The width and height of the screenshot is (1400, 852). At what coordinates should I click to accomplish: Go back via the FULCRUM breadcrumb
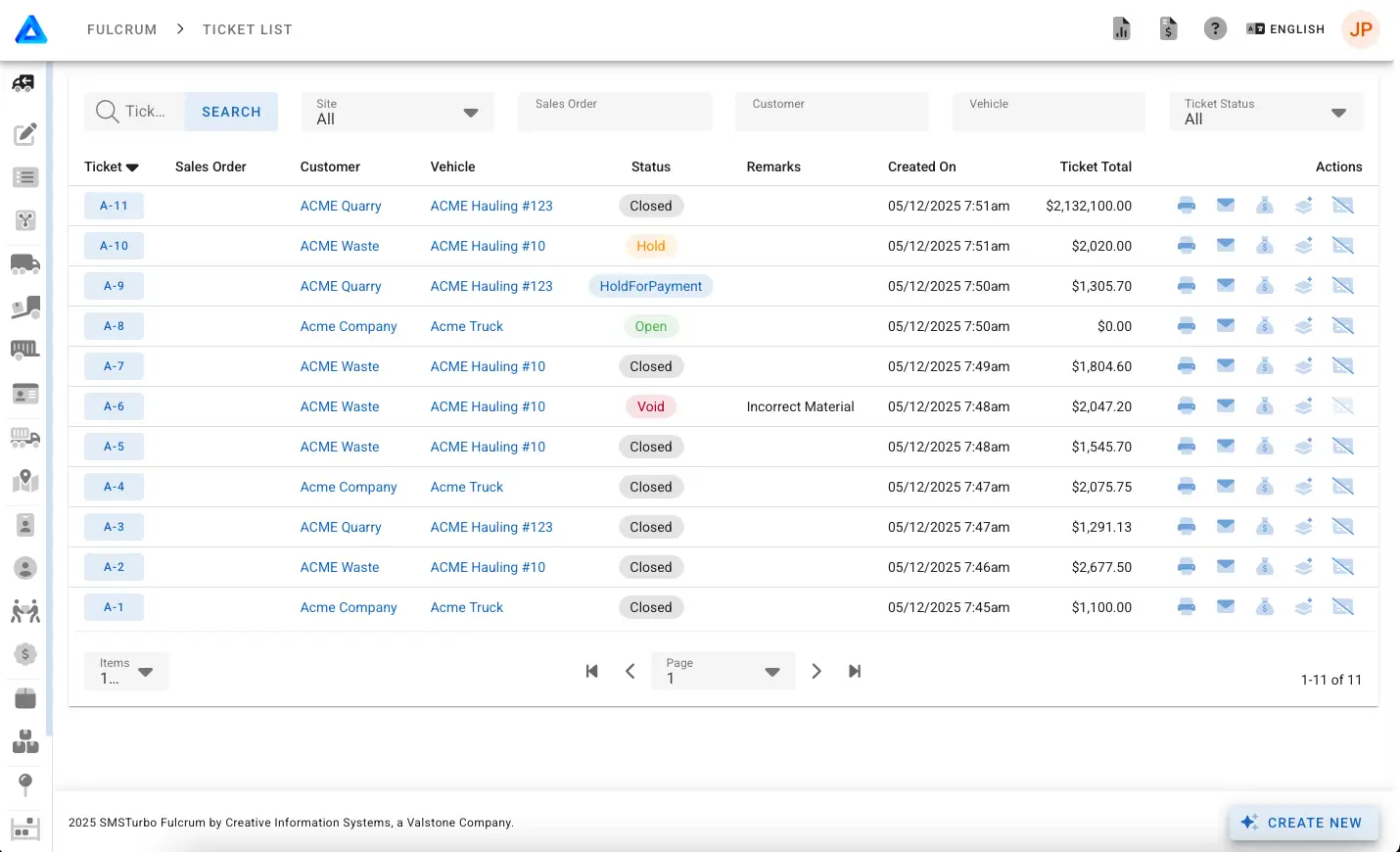(121, 29)
